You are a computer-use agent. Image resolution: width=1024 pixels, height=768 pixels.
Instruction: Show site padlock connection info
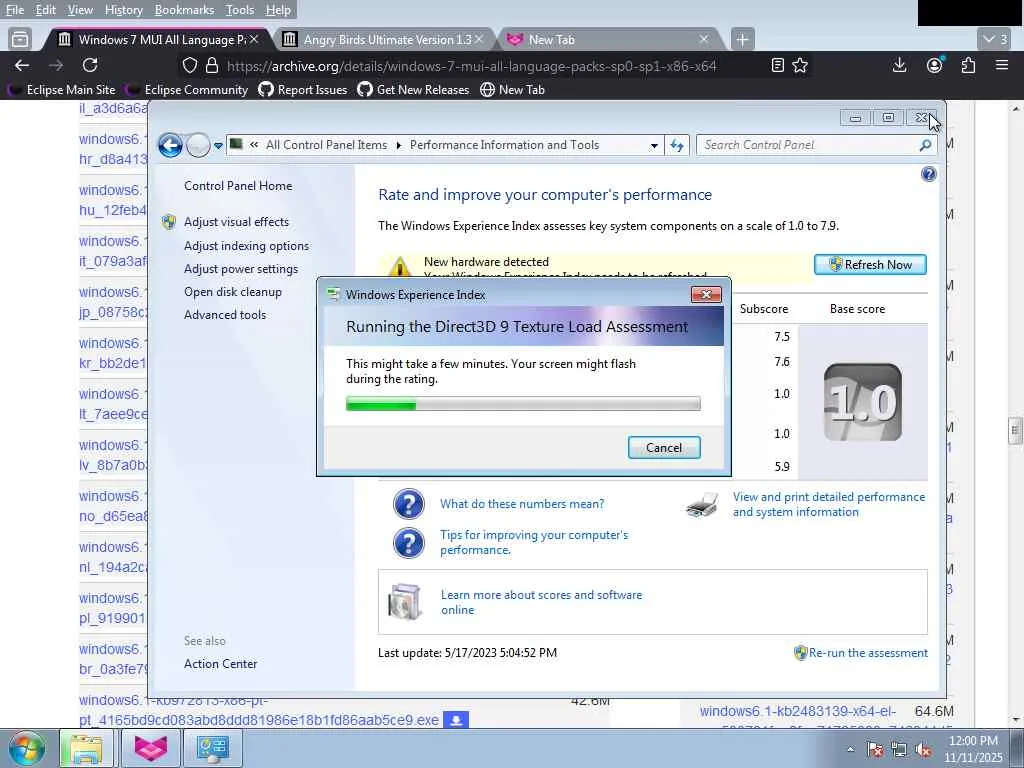point(212,65)
